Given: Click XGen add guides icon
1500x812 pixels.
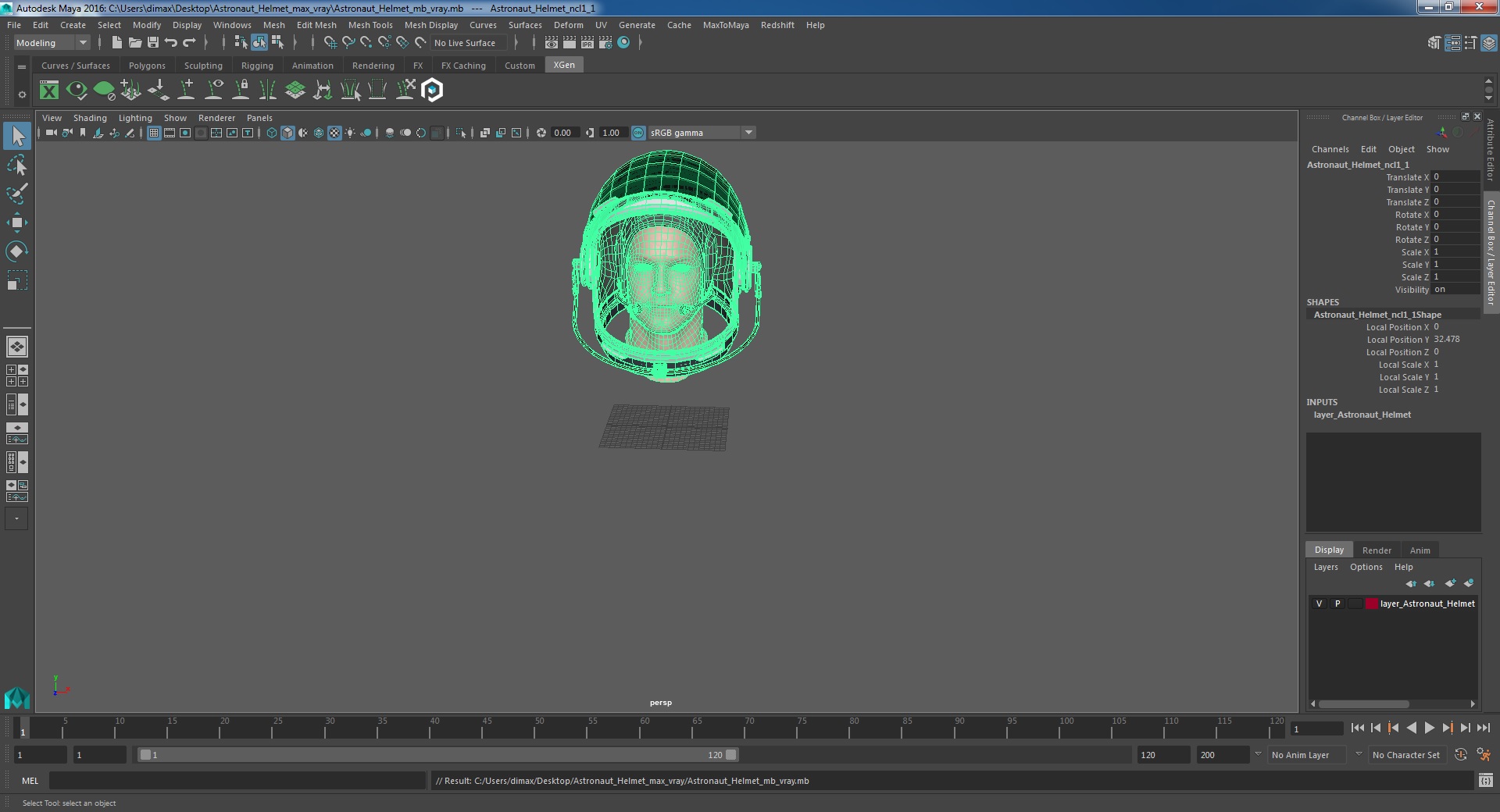Looking at the screenshot, I should point(186,91).
